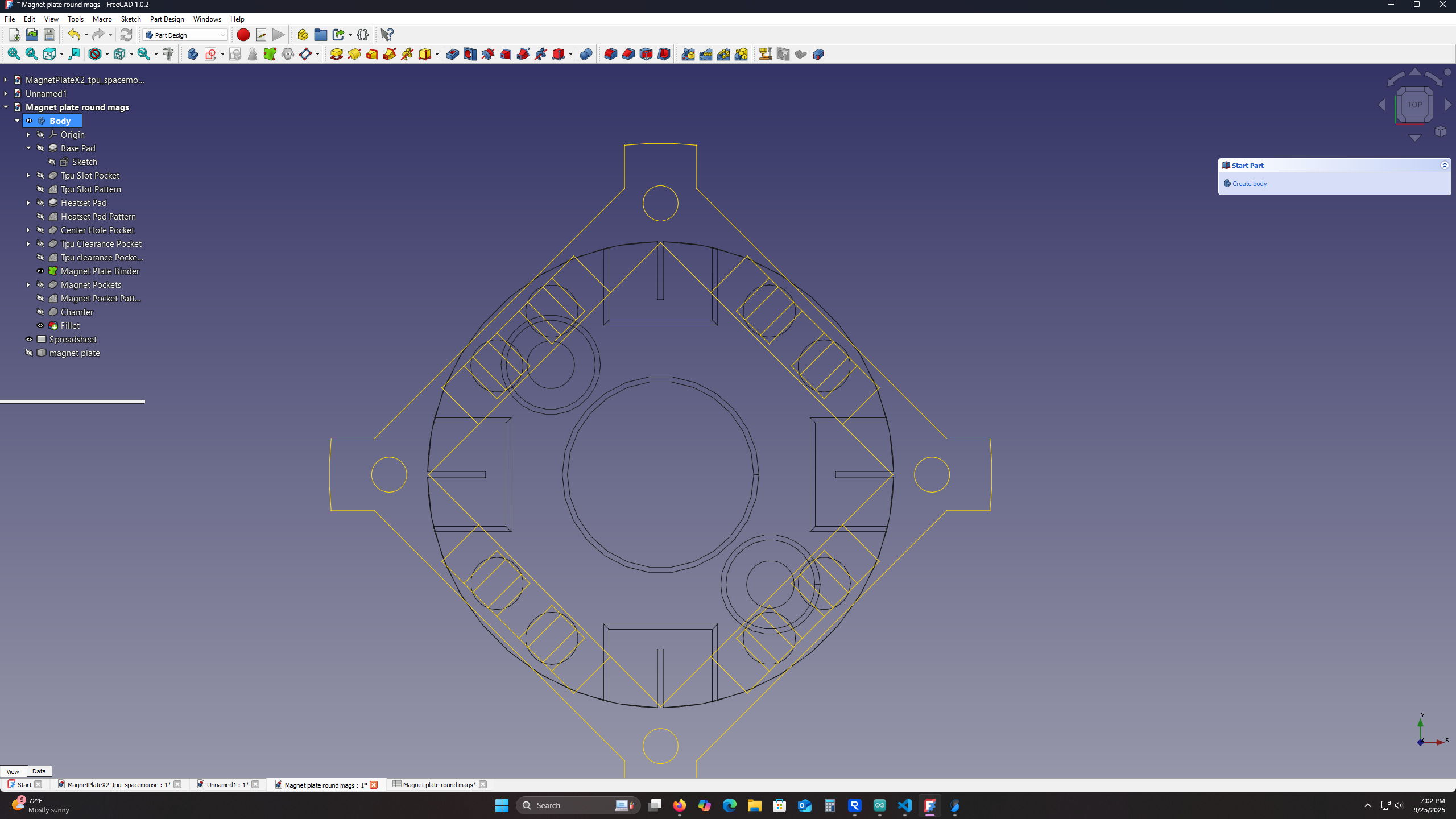Select the Hole tool
Viewport: 1456px width, 819px height.
[470, 54]
